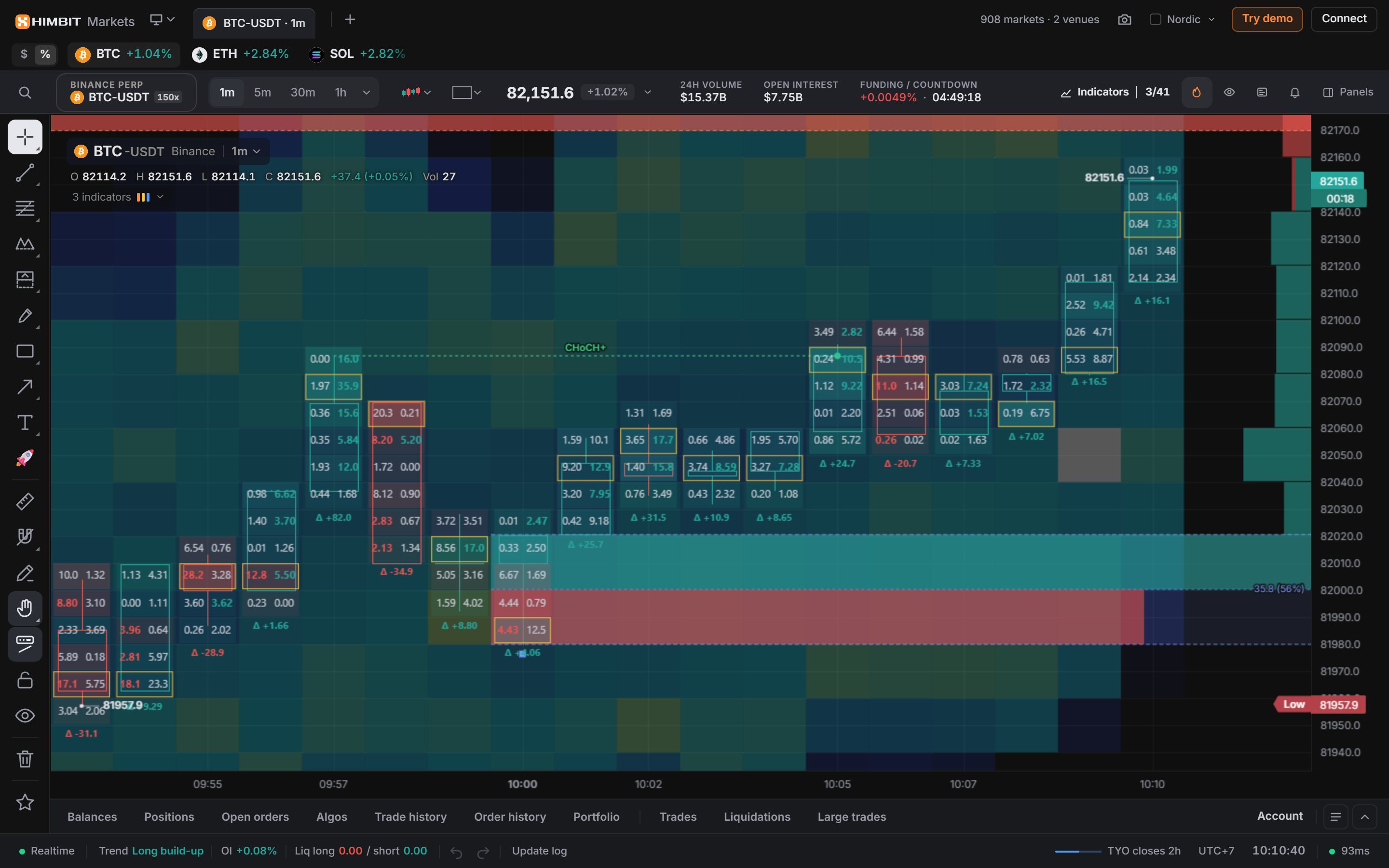The width and height of the screenshot is (1389, 868).
Task: Collapse the bottom panel with chevron
Action: point(1364,816)
